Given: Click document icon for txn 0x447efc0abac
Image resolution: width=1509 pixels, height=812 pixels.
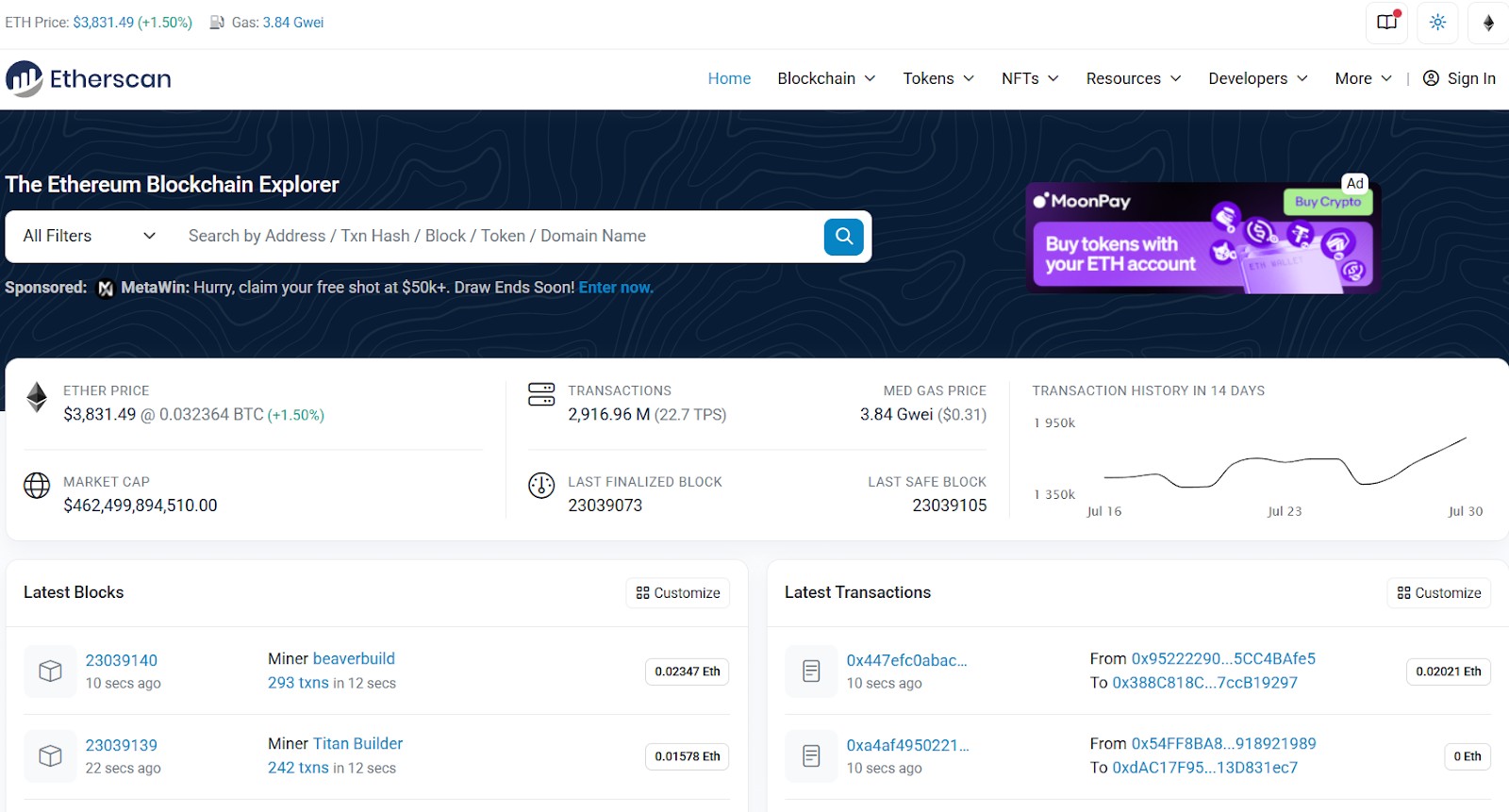Looking at the screenshot, I should 811,671.
